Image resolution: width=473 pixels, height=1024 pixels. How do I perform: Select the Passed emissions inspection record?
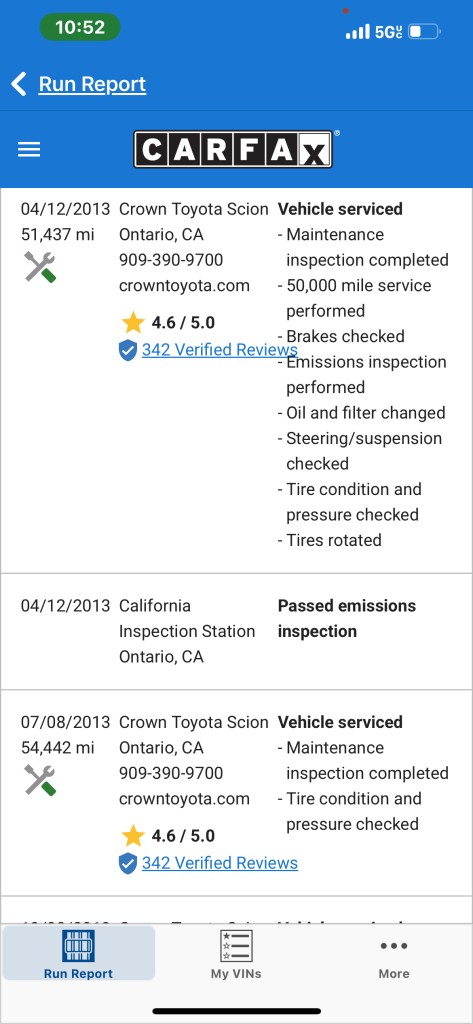(236, 632)
